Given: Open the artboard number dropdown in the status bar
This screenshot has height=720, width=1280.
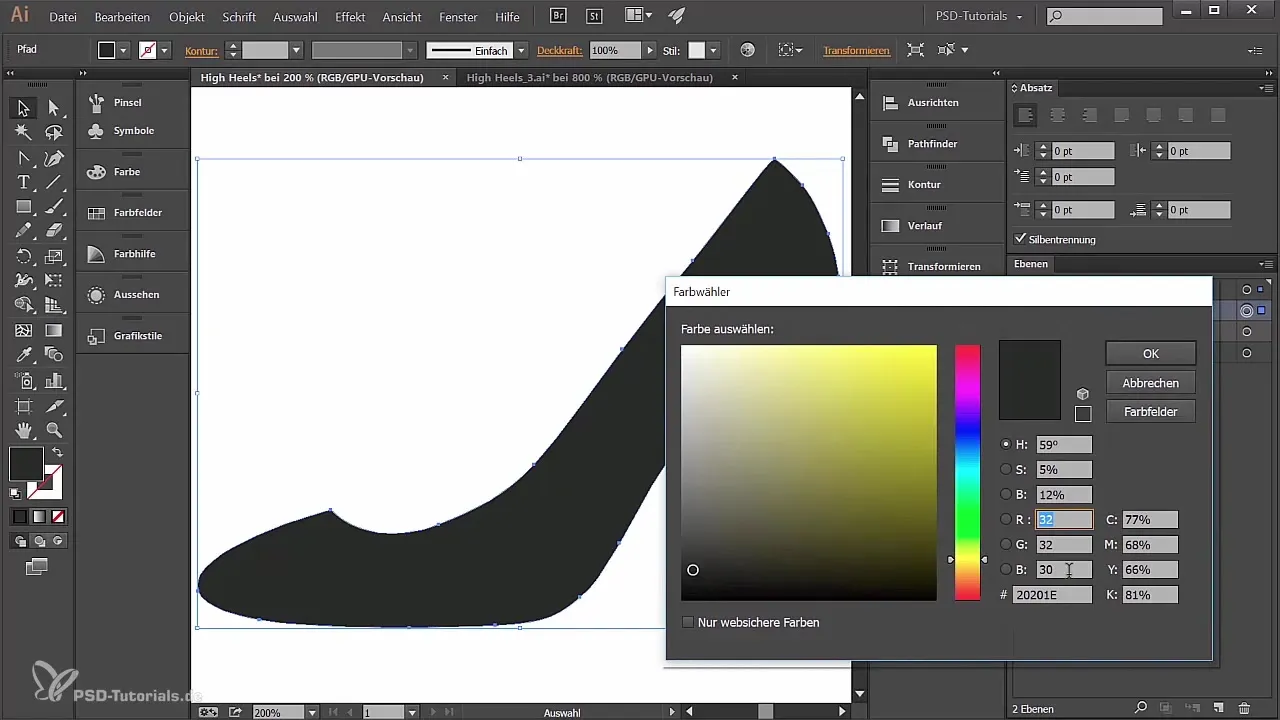Looking at the screenshot, I should pyautogui.click(x=412, y=712).
